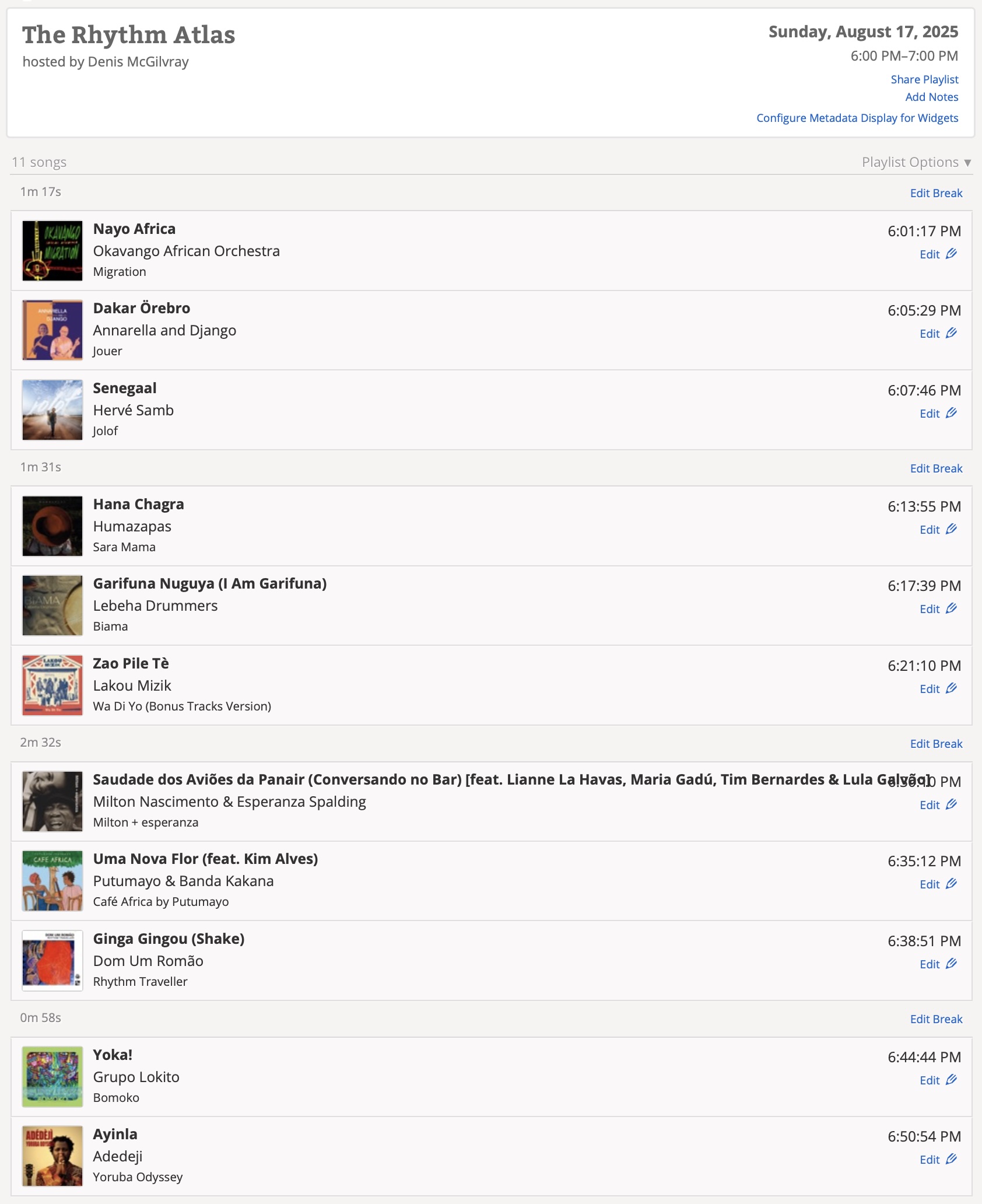The height and width of the screenshot is (1204, 982).
Task: Open the Share Playlist link
Action: pyautogui.click(x=924, y=79)
